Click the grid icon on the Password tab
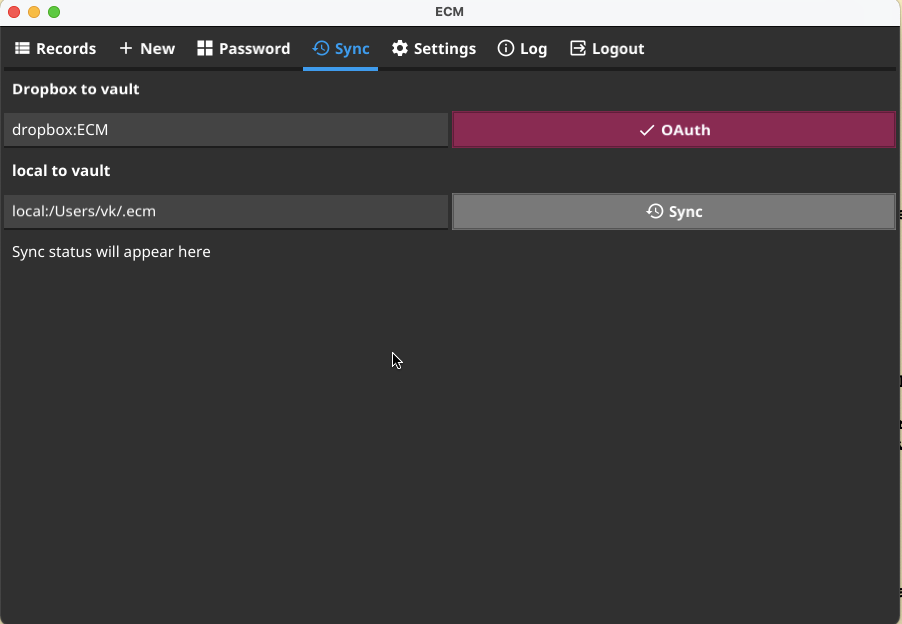The width and height of the screenshot is (902, 624). click(204, 48)
